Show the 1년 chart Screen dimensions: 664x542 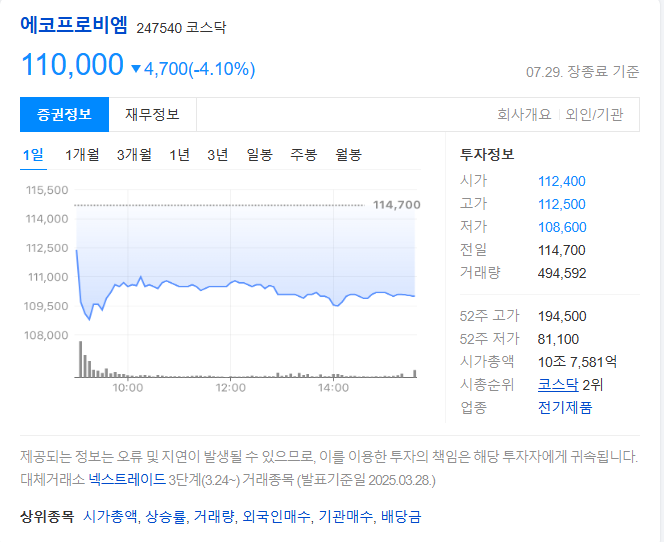(x=179, y=155)
